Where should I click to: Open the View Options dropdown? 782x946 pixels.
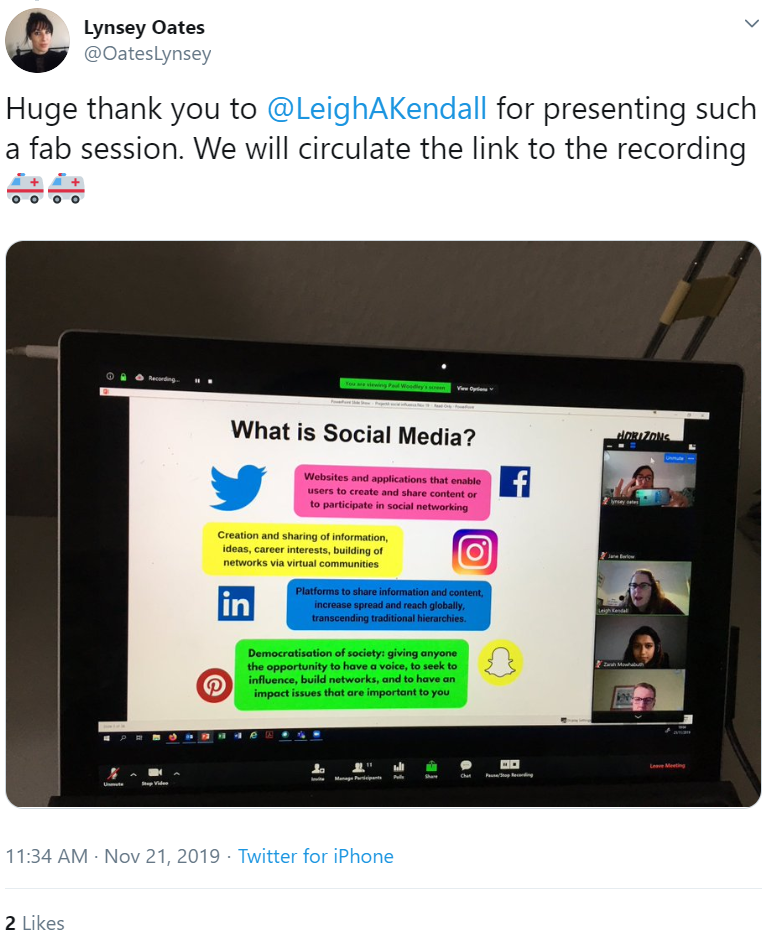475,389
